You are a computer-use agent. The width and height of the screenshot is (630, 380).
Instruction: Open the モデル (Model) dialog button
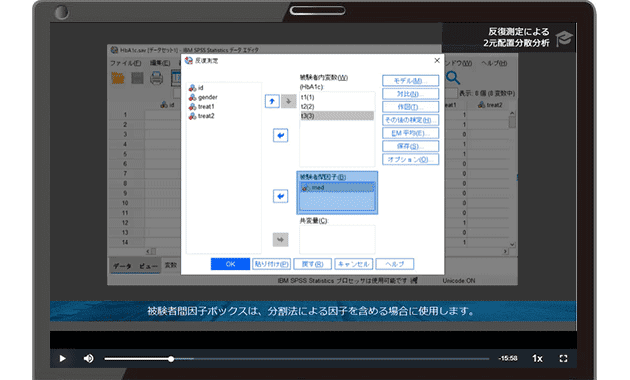pos(410,81)
